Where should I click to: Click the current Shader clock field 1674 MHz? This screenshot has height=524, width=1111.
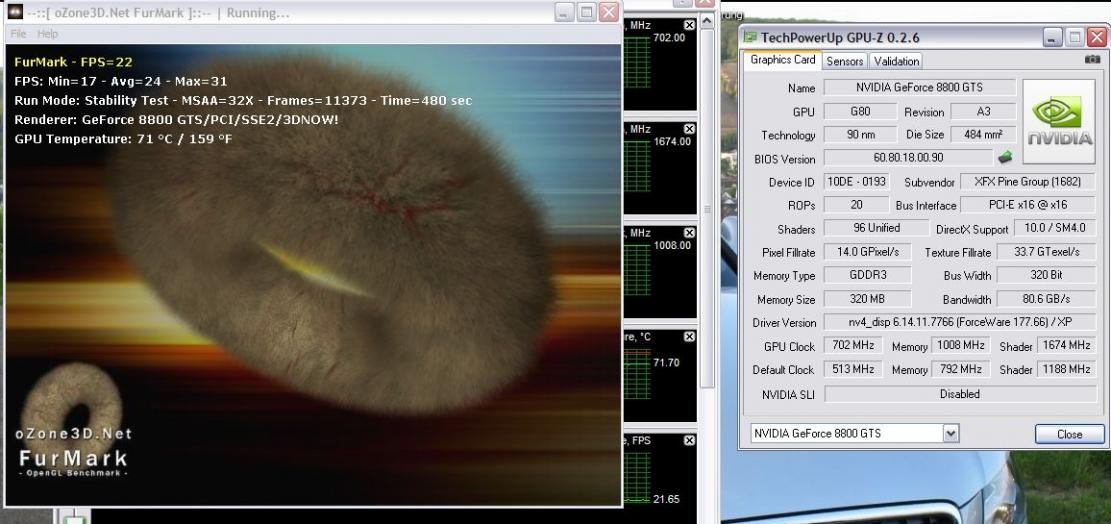1066,346
